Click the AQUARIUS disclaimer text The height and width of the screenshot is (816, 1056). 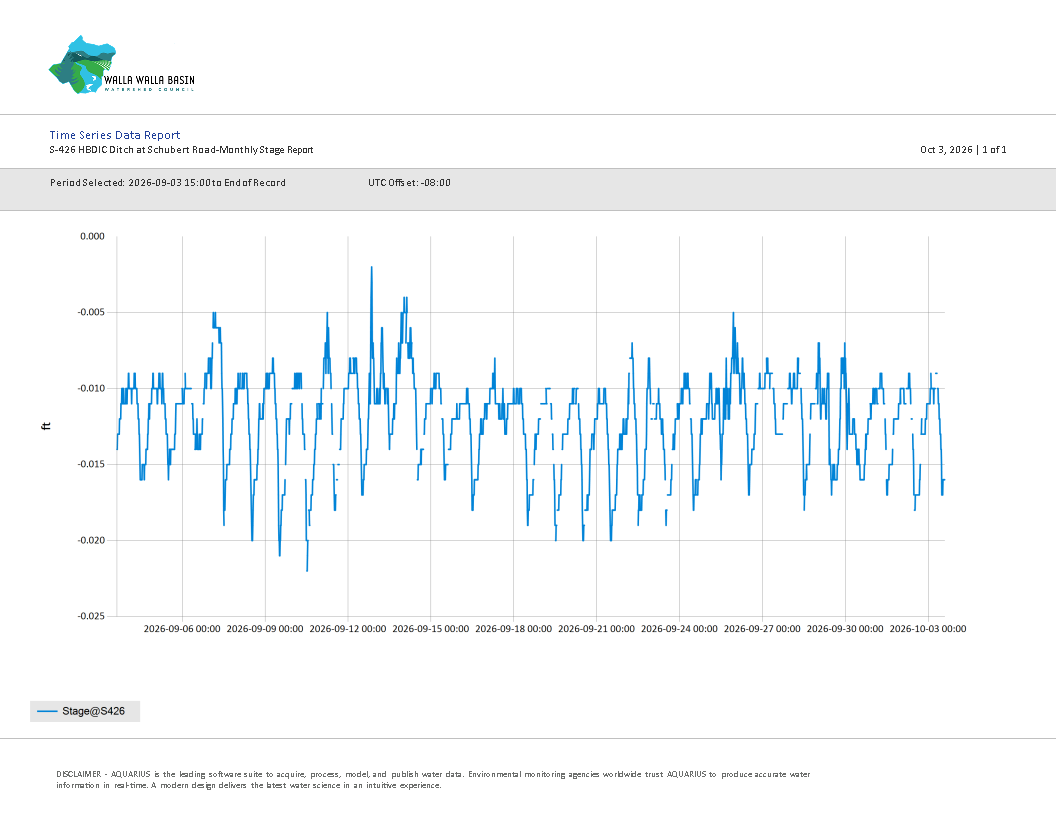pyautogui.click(x=433, y=780)
